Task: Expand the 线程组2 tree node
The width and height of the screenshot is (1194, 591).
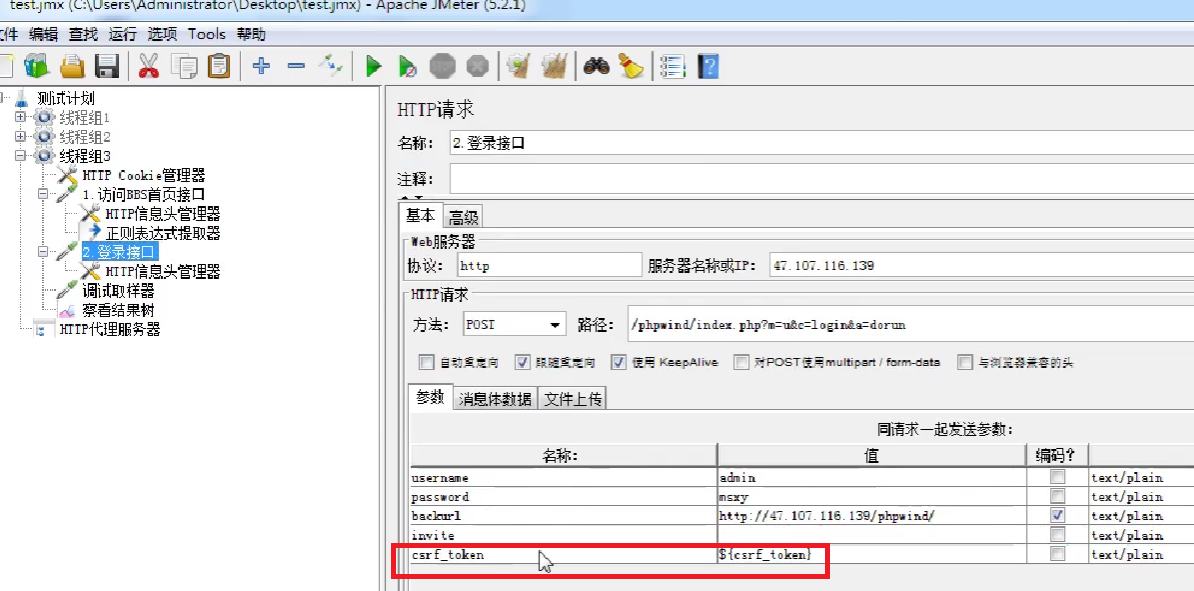Action: point(20,136)
